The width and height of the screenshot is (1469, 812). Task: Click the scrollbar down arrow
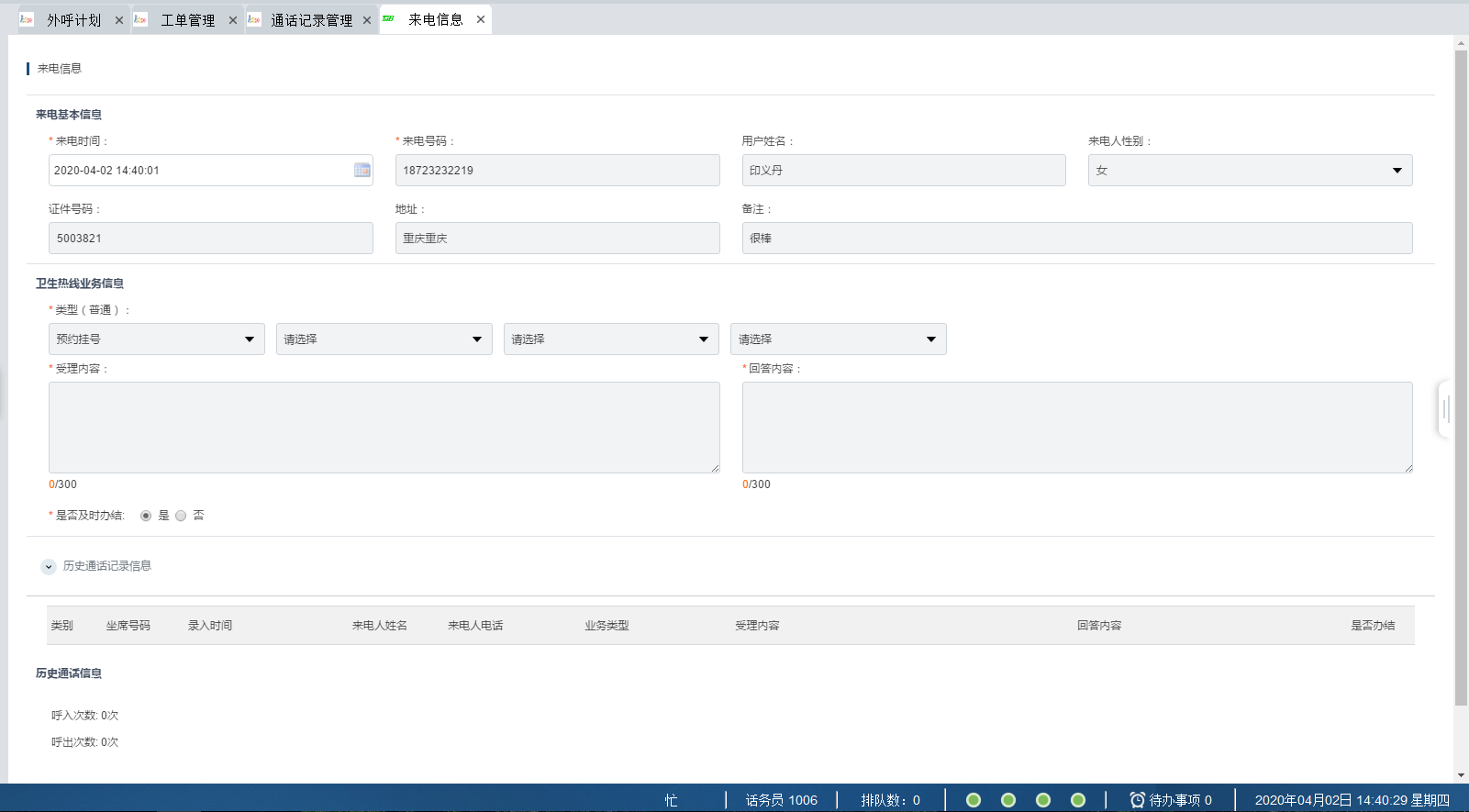(1461, 776)
